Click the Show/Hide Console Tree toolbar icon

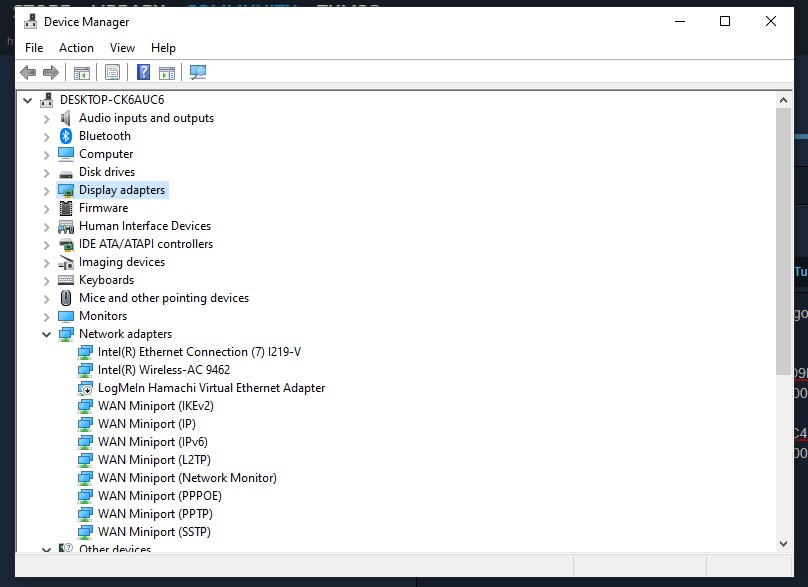82,73
